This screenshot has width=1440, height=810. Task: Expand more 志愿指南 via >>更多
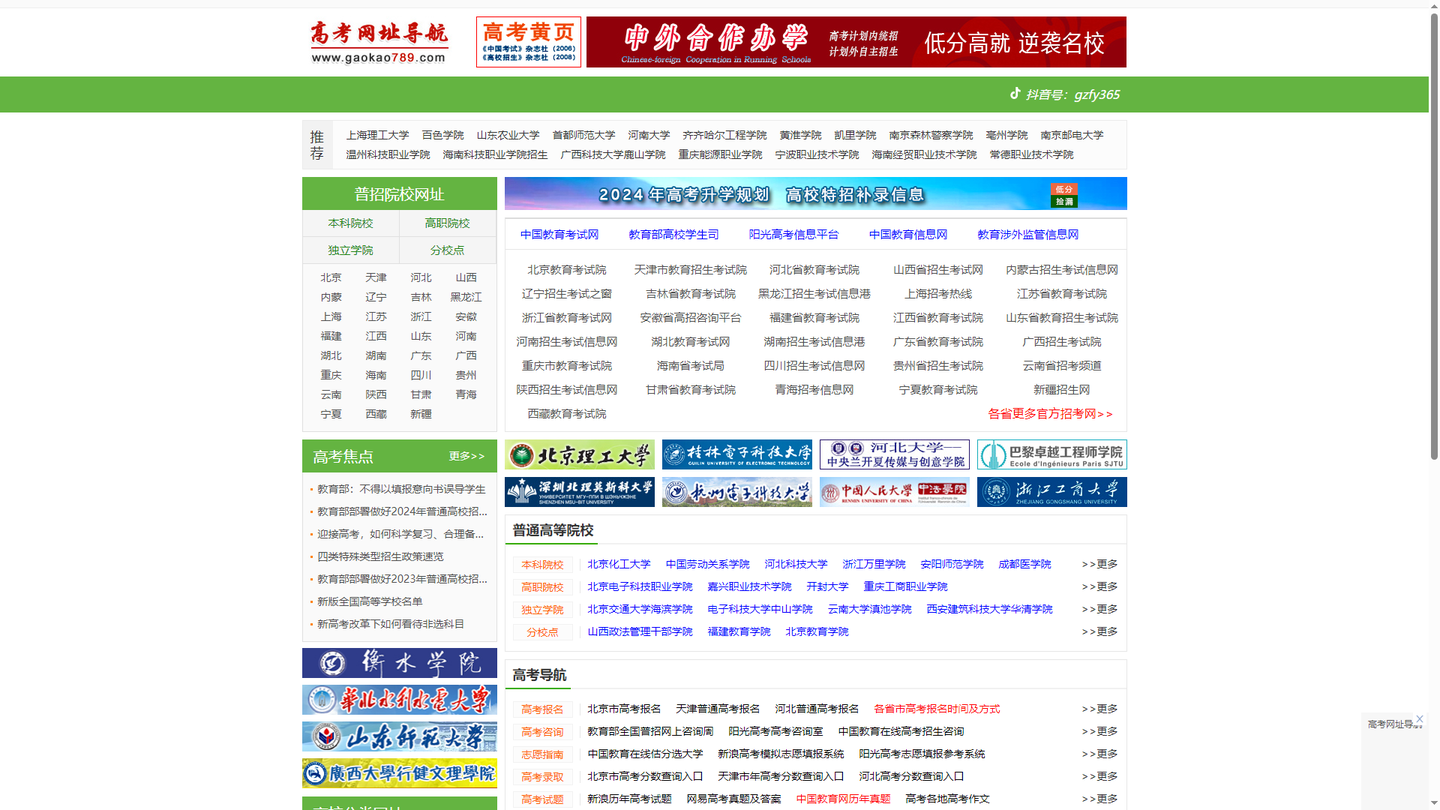click(x=1099, y=754)
